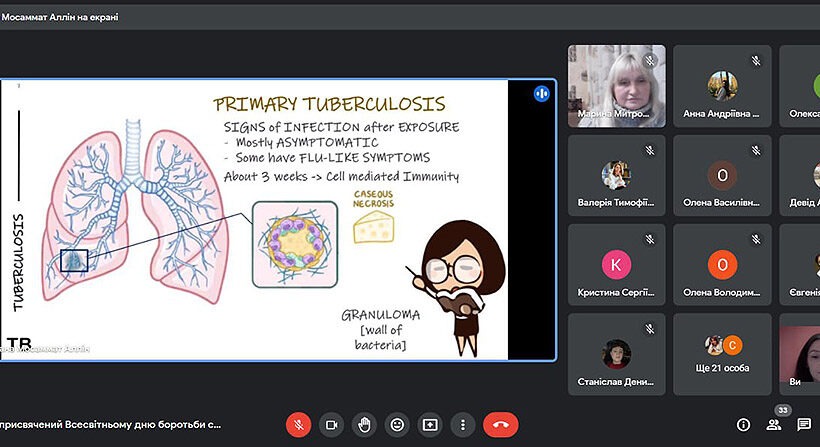Raise hand using the hand icon

[x=364, y=425]
